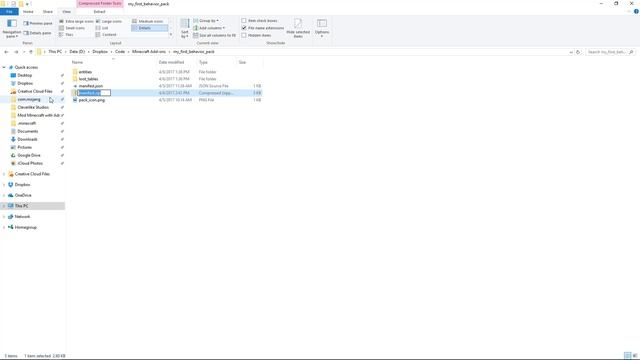The image size is (640, 360).
Task: Open the Group by dropdown
Action: 206,20
